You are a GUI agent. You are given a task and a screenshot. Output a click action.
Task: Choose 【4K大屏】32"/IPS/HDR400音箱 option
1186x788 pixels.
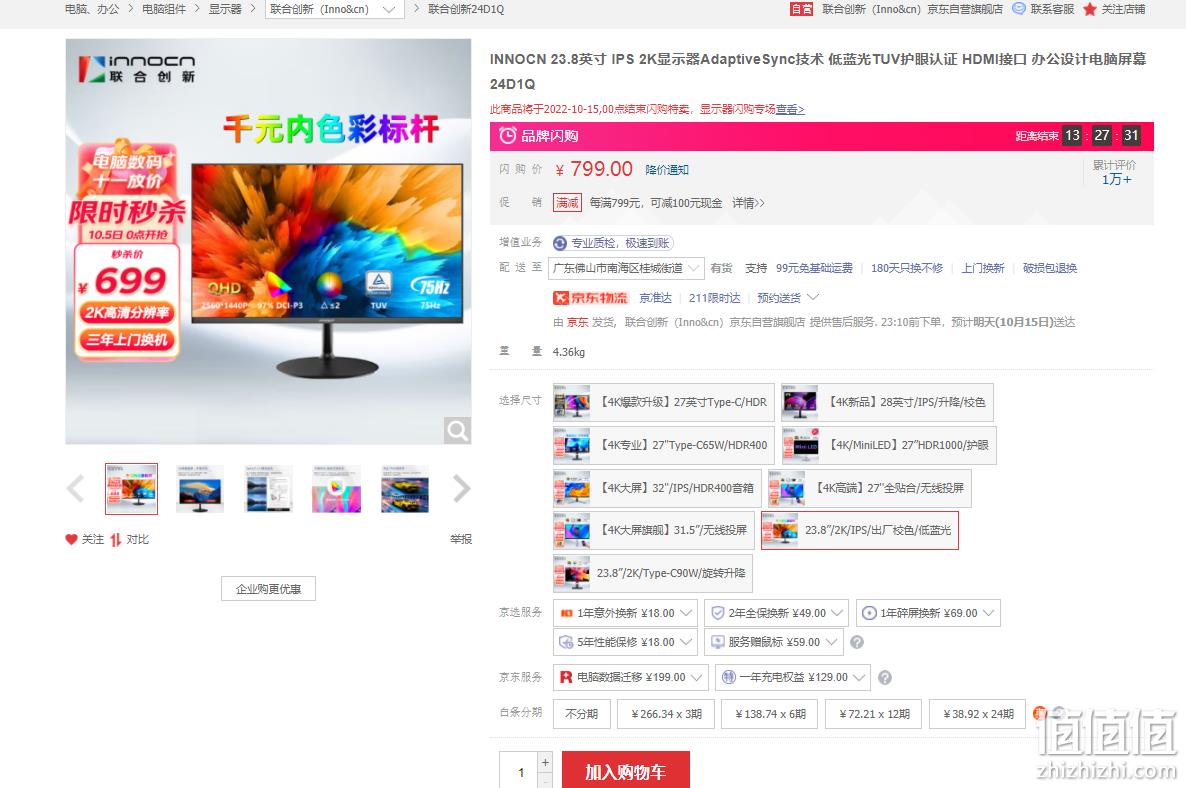657,489
